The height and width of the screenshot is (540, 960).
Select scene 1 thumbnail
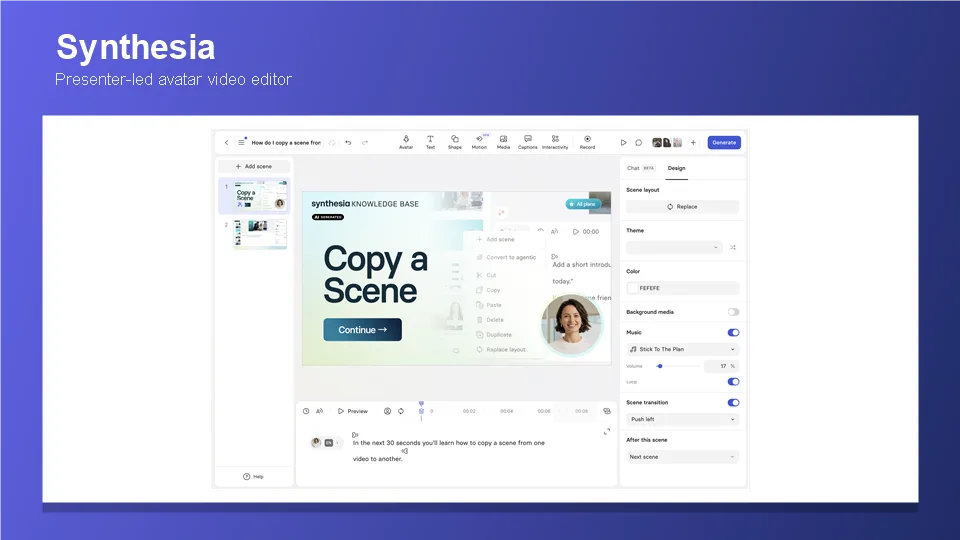[260, 195]
